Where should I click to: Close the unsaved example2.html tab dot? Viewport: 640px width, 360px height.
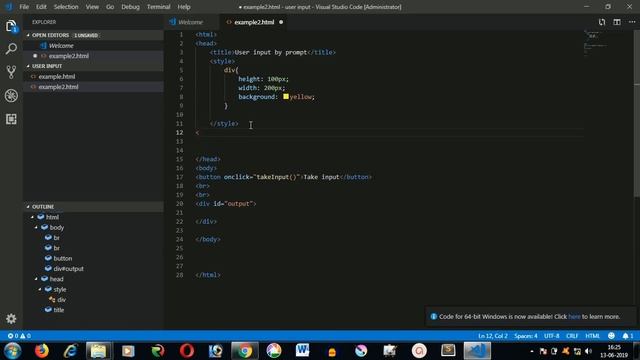(281, 22)
